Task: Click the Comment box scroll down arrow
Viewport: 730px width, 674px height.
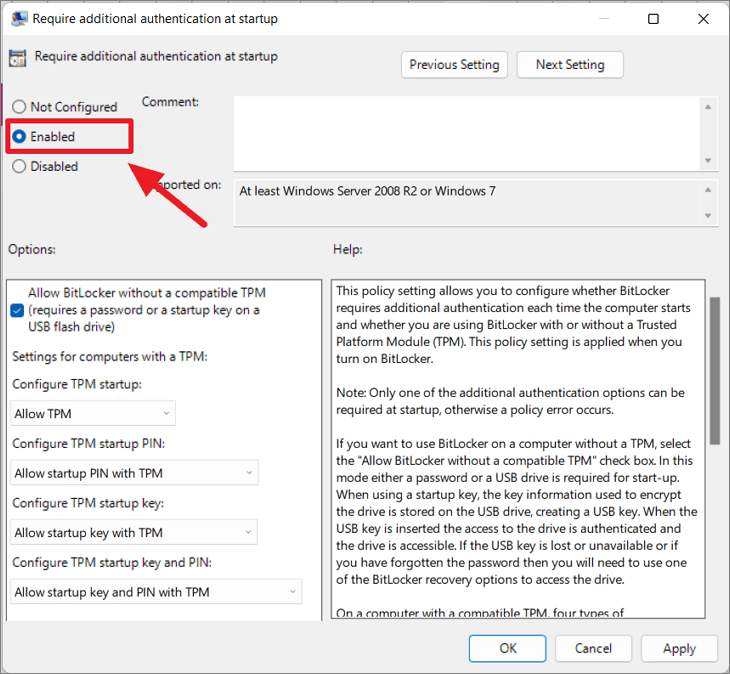Action: click(708, 161)
